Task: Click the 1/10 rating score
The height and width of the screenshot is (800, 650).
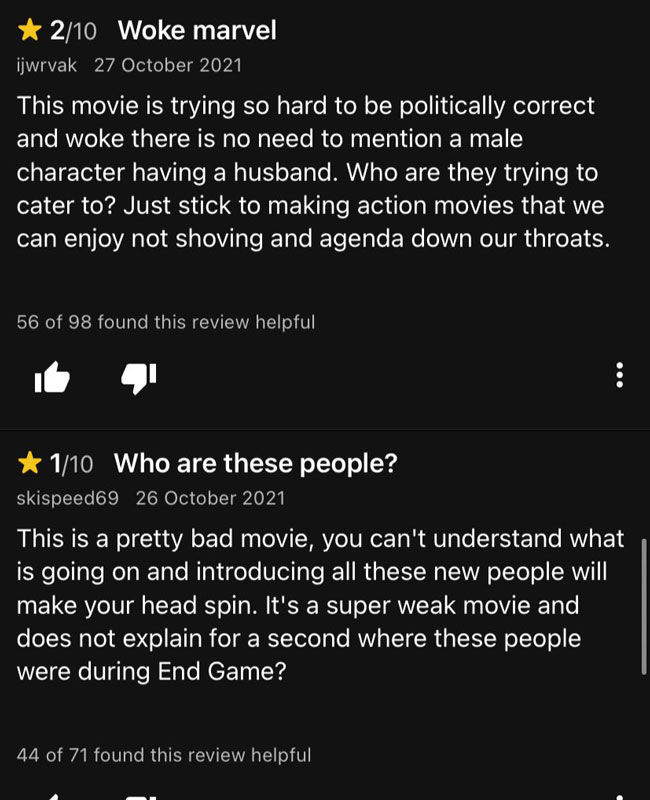Action: 71,464
